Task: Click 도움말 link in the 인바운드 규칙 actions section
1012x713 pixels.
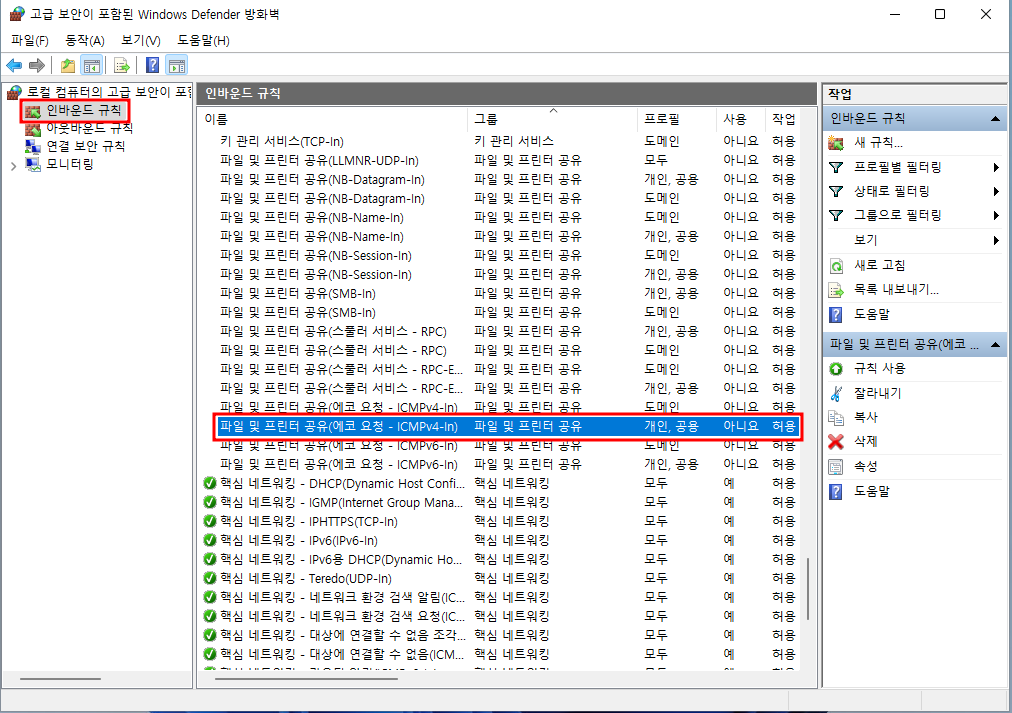Action: tap(872, 314)
